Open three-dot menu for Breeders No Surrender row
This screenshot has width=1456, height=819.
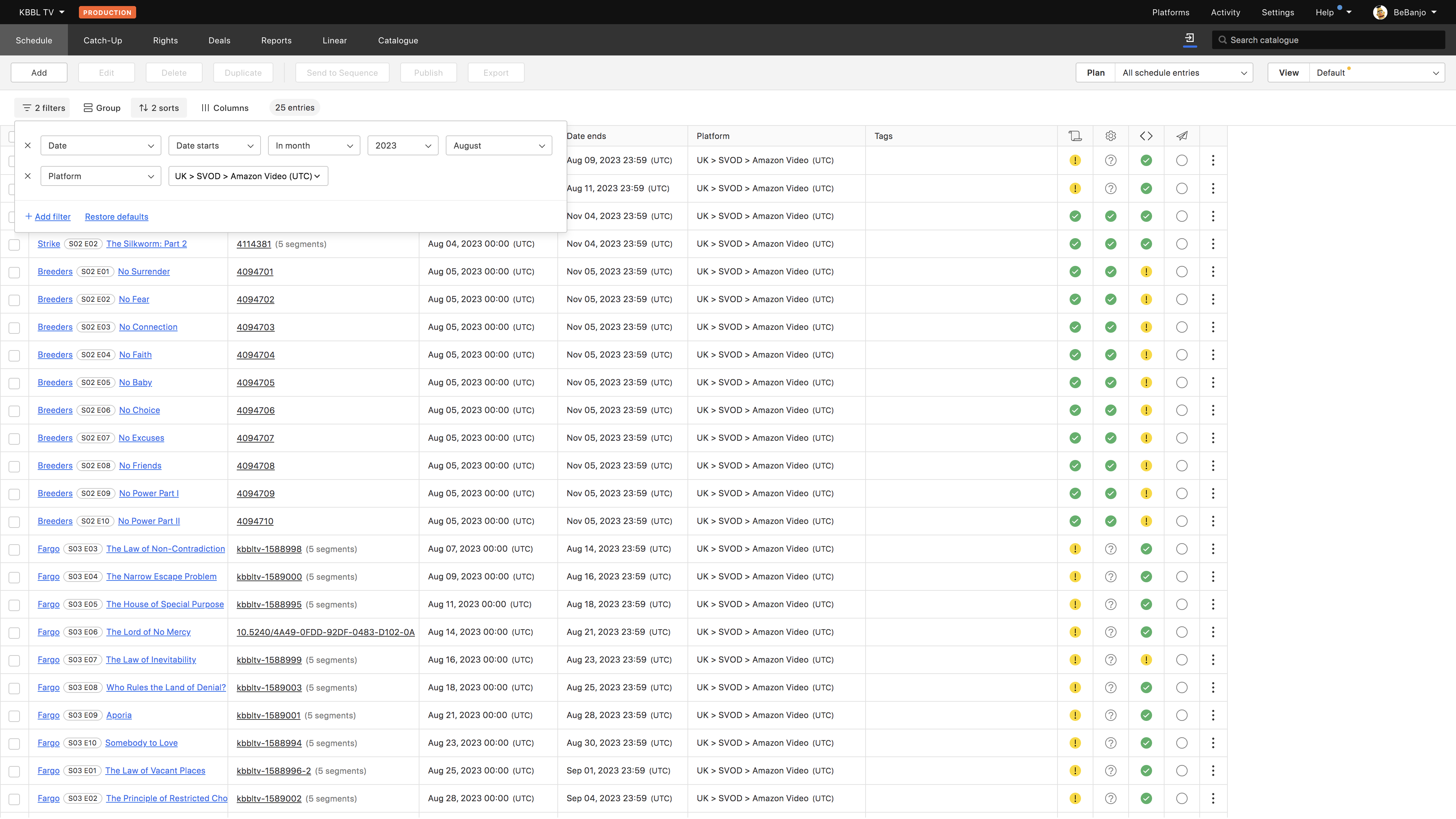pos(1213,272)
